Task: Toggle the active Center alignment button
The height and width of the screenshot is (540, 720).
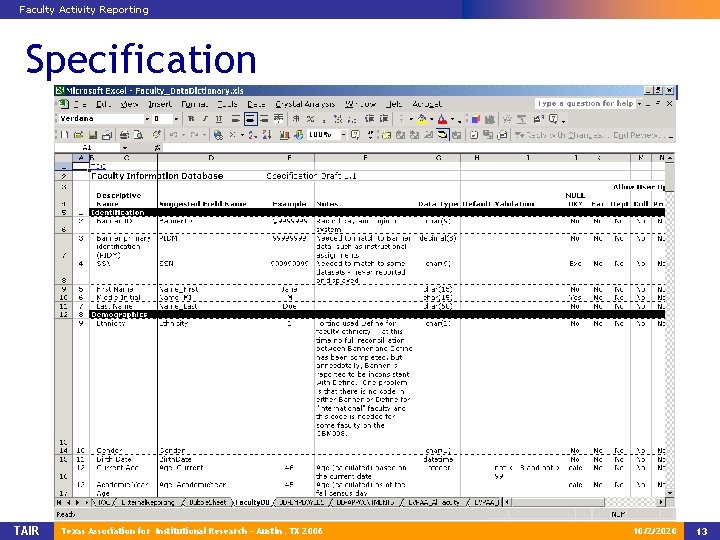Action: 250,119
